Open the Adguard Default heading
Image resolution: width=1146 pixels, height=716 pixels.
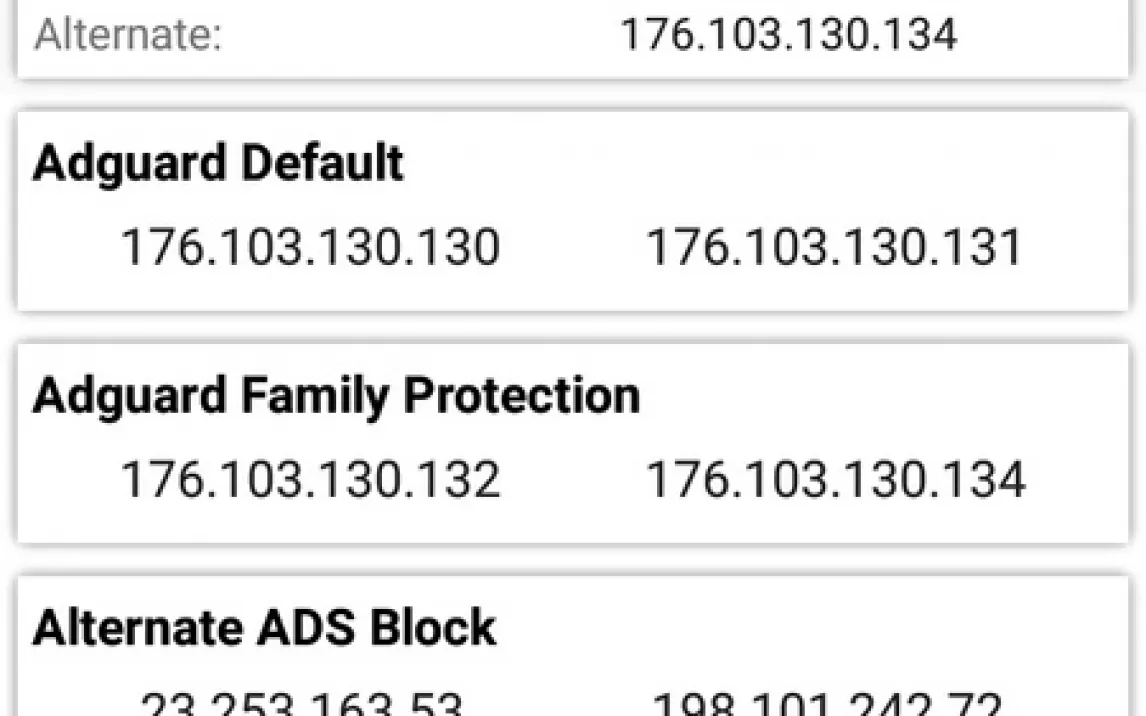(218, 163)
